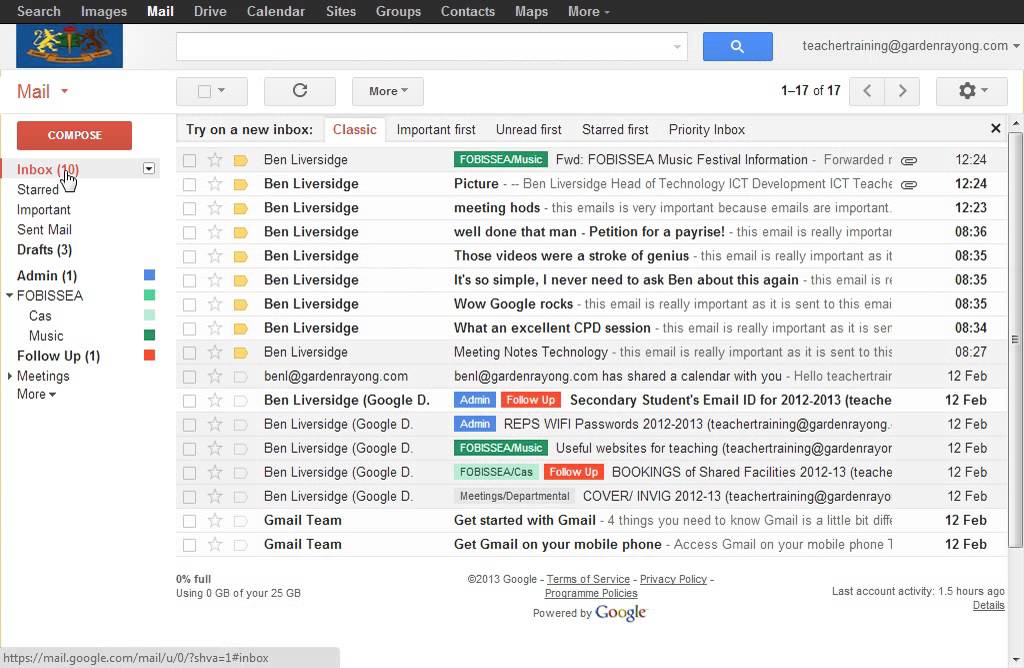
Task: Check the 'BOOKINGS of Shared Facilities' email
Action: point(189,473)
